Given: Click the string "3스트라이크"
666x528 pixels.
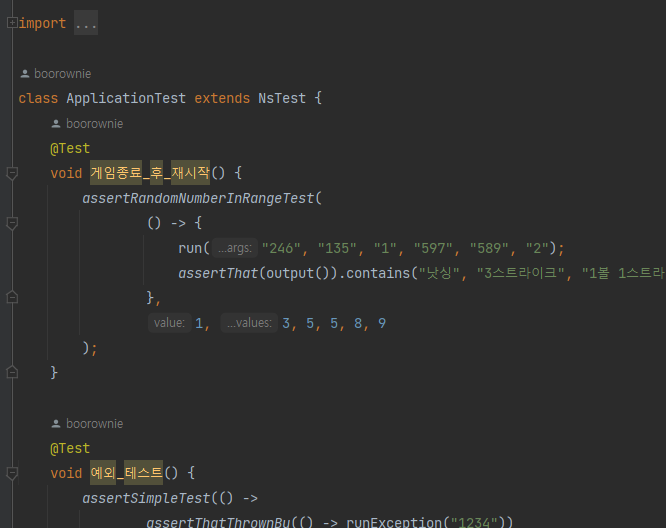Looking at the screenshot, I should pos(521,273).
